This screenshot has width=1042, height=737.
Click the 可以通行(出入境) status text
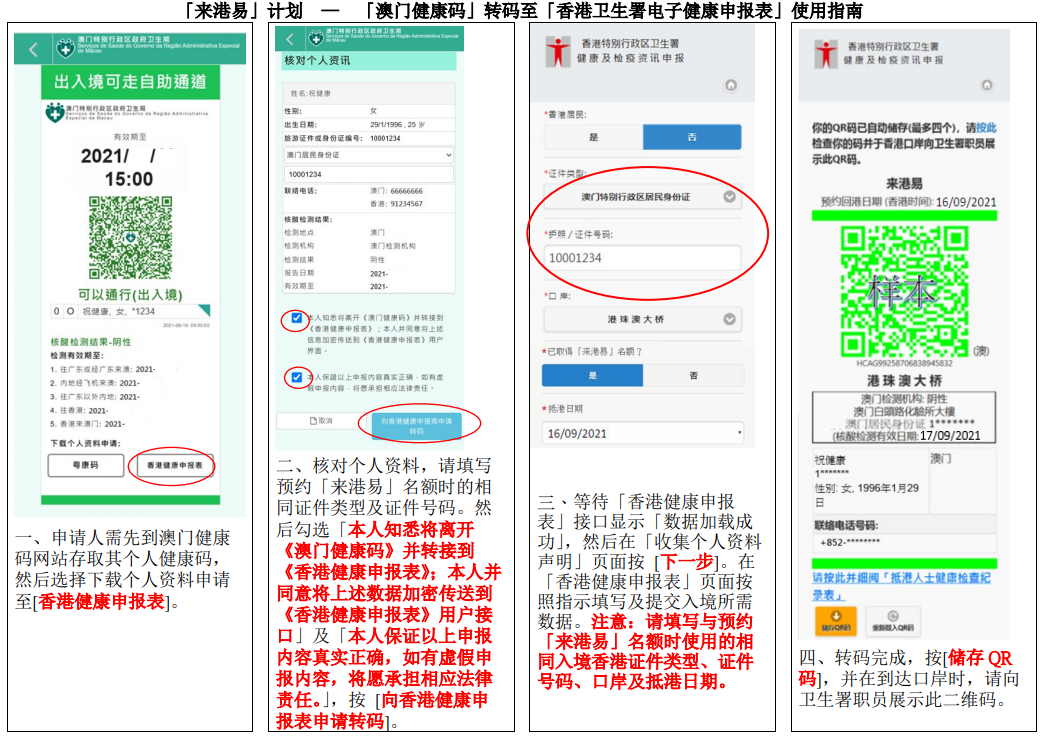point(130,294)
